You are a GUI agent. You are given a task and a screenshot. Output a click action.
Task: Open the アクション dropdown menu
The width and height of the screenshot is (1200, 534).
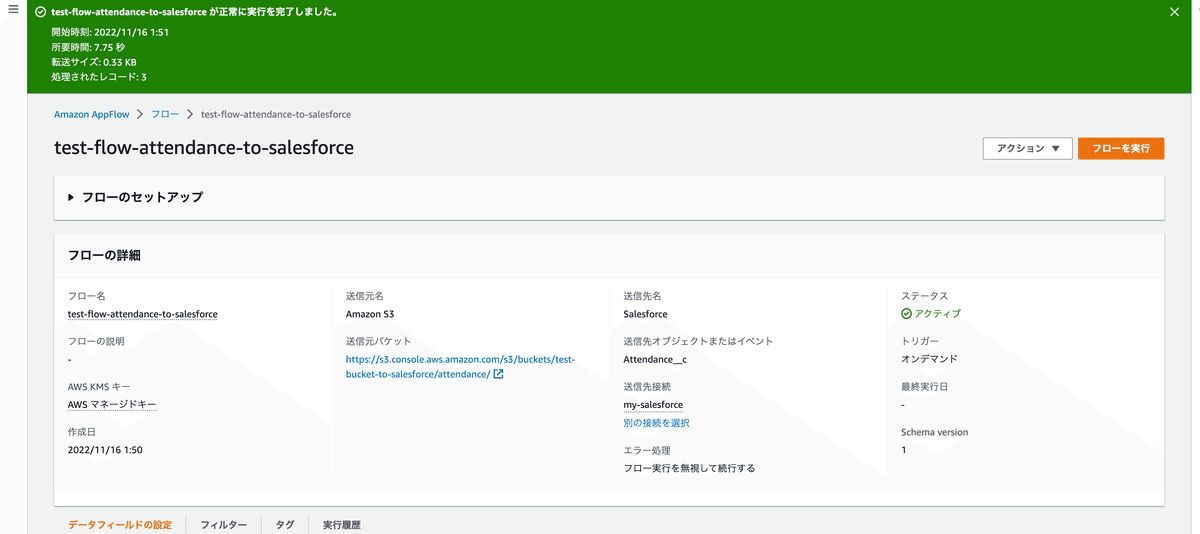[x=1028, y=148]
